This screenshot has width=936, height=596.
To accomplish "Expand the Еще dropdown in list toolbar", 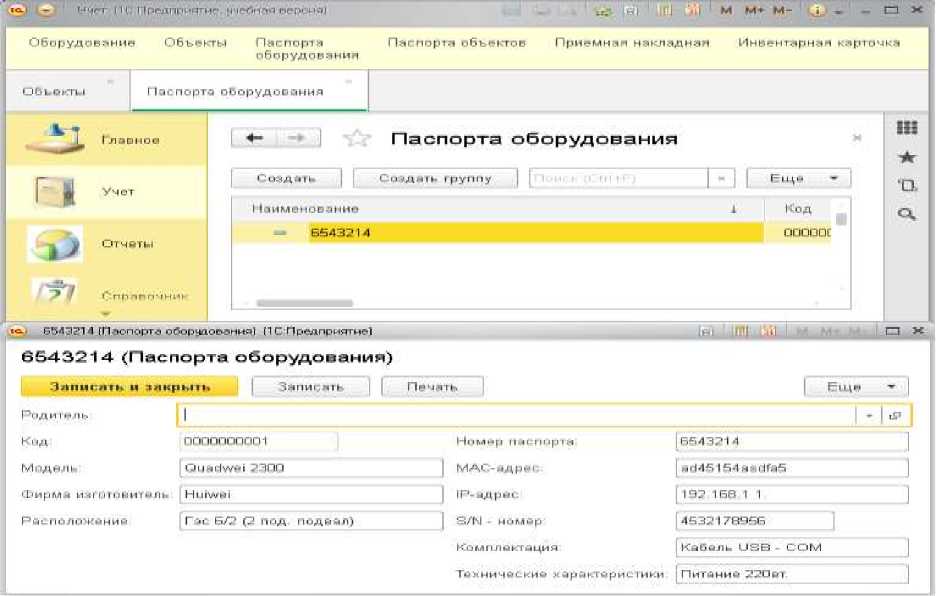I will pyautogui.click(x=798, y=178).
